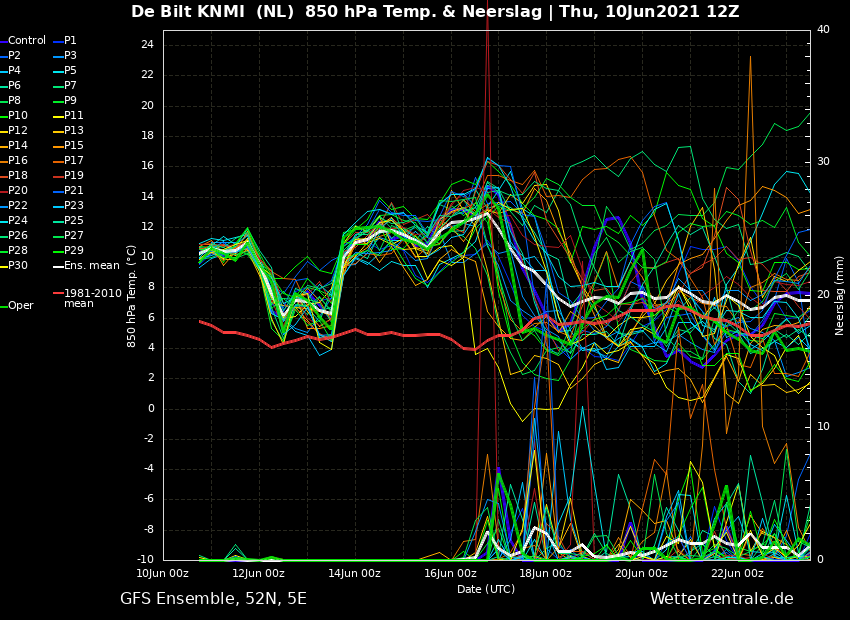Click the 850 hPa Temp. (°C) axis label

(x=132, y=295)
